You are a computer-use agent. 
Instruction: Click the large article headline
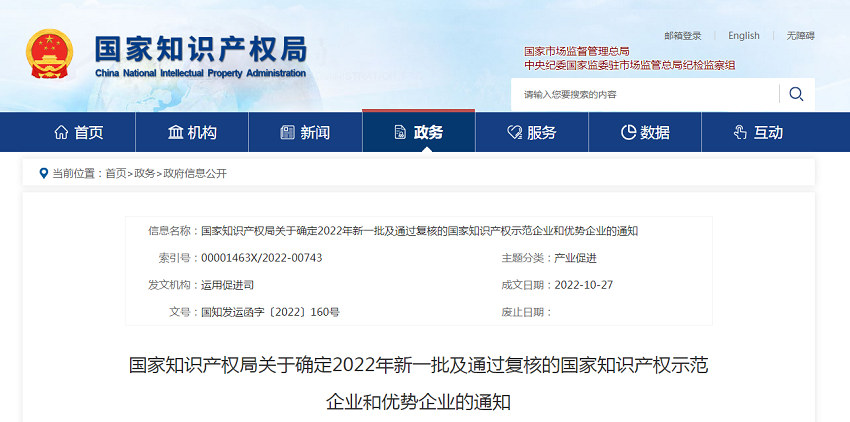(418, 383)
